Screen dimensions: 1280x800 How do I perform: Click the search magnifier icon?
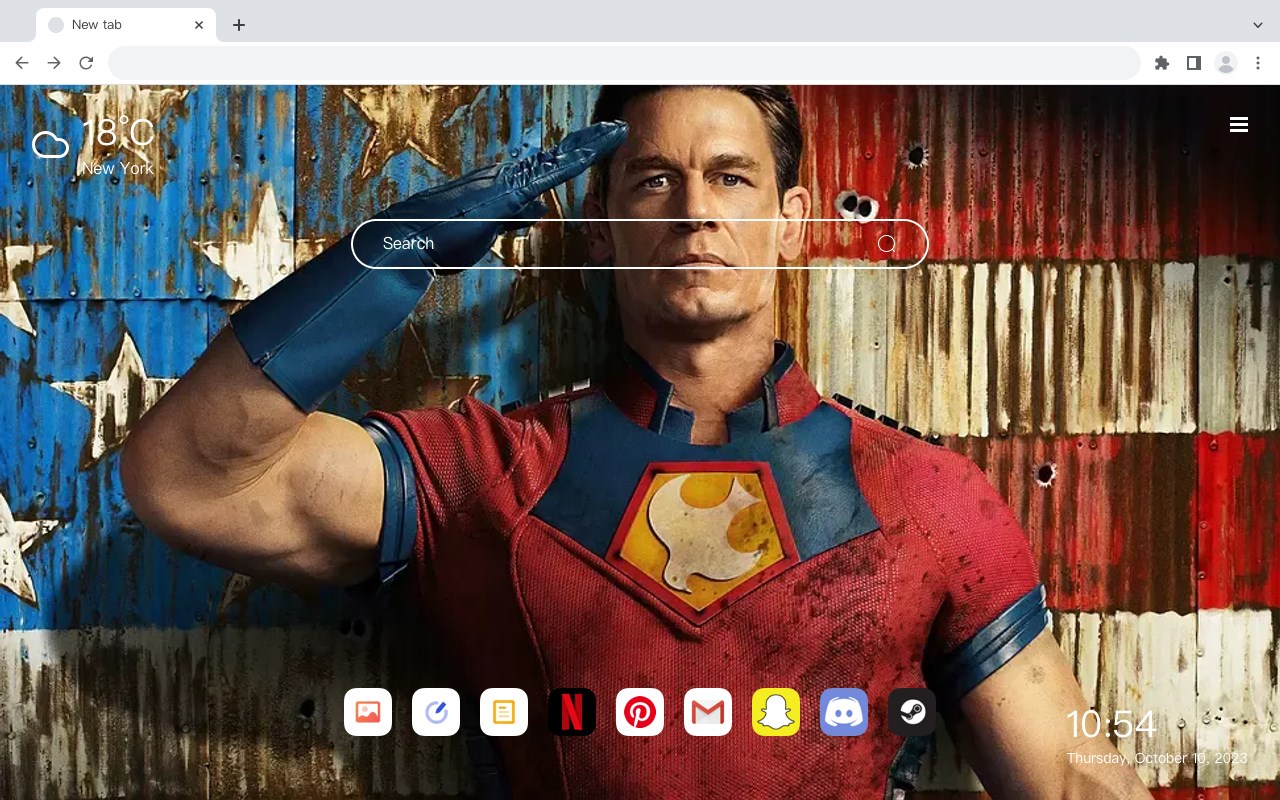click(x=886, y=244)
